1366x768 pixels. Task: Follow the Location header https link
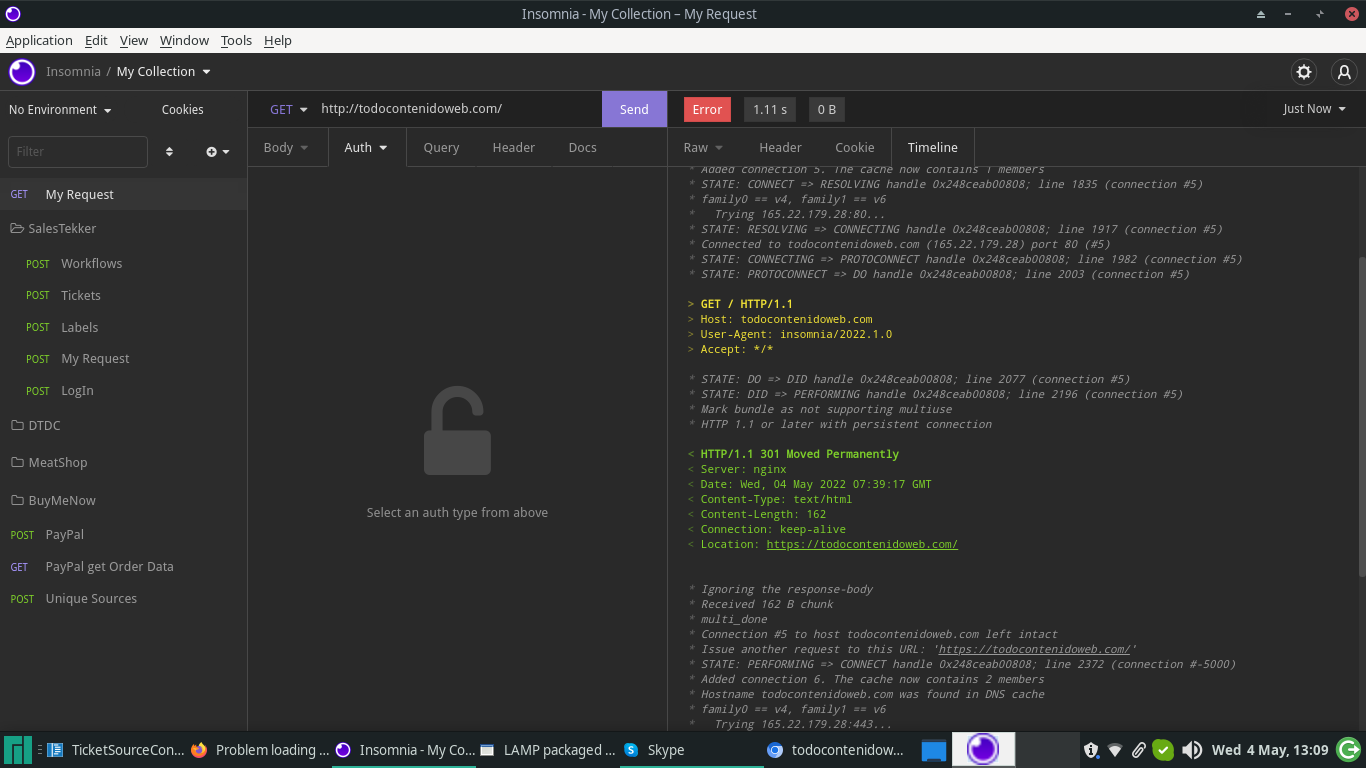pos(862,545)
